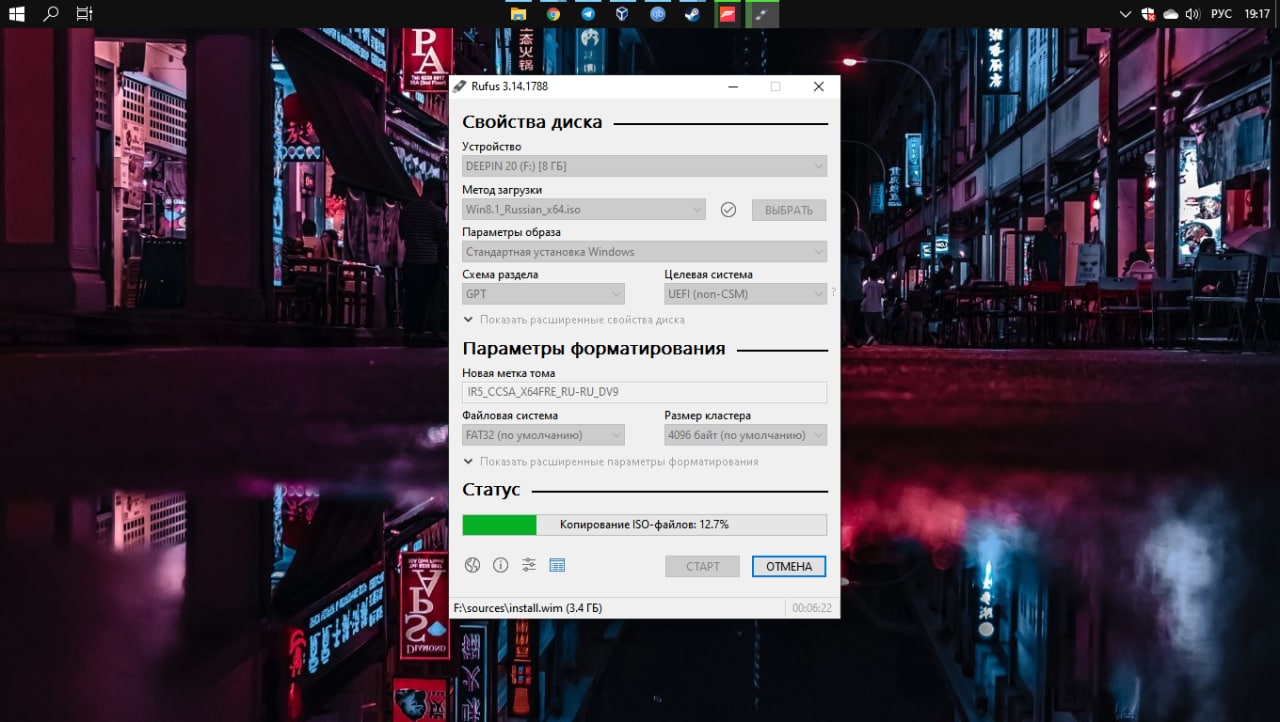Screen dimensions: 1280x722
Task: Click the СТАРТ button
Action: pos(702,566)
